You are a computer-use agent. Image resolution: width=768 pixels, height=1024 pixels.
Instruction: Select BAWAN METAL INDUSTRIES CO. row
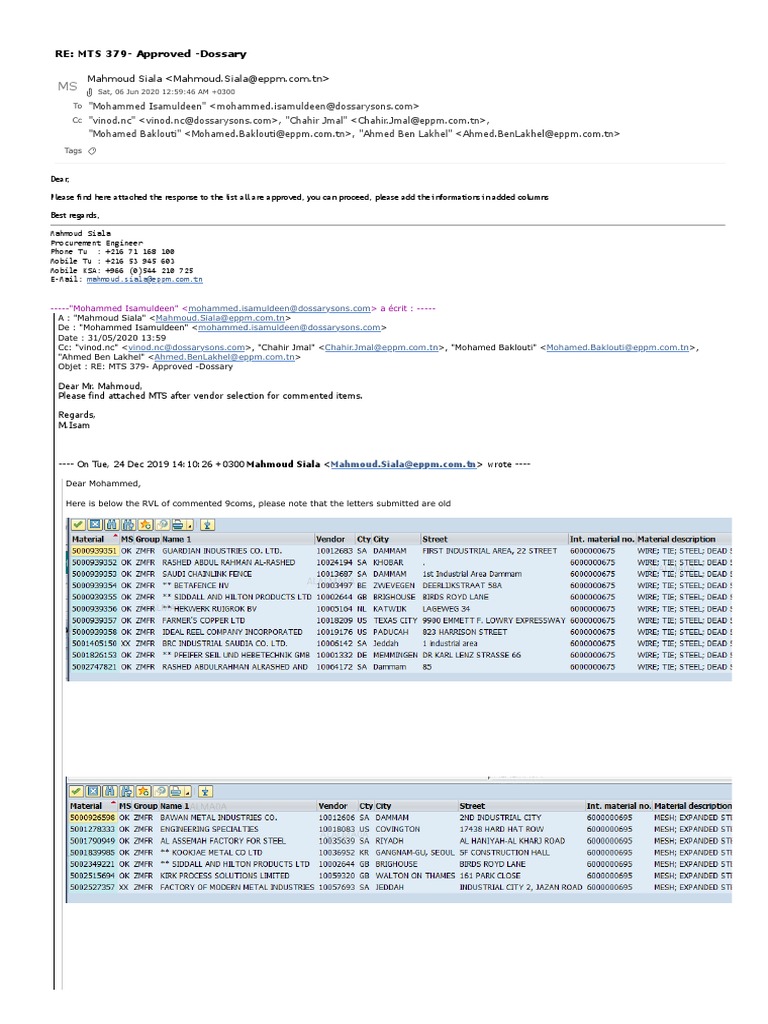pyautogui.click(x=400, y=818)
